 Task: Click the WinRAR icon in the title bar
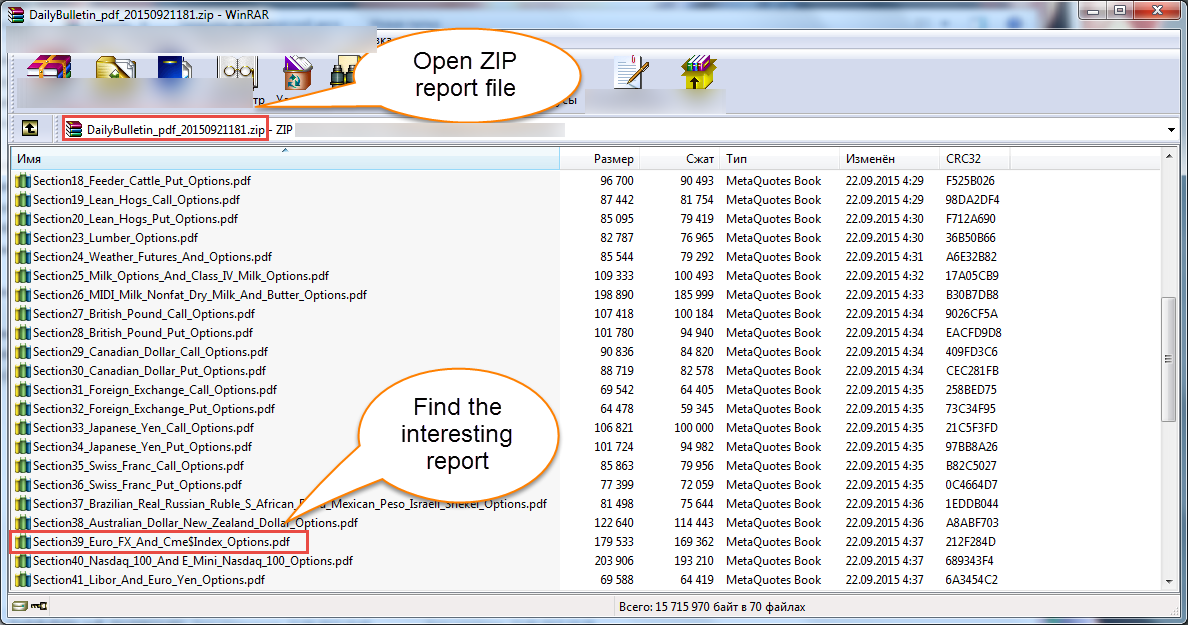click(x=15, y=14)
